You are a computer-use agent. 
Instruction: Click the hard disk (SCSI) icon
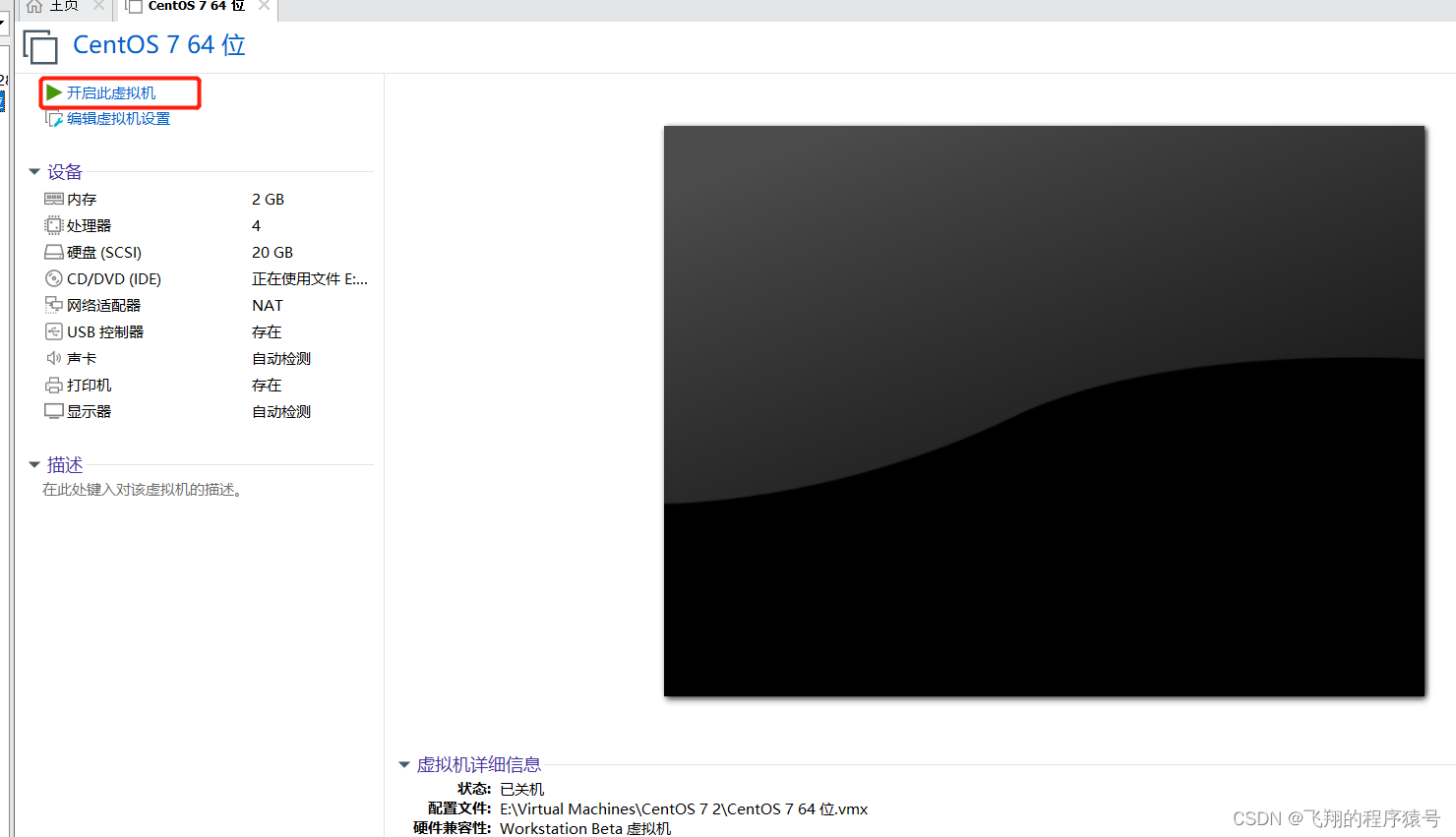54,253
